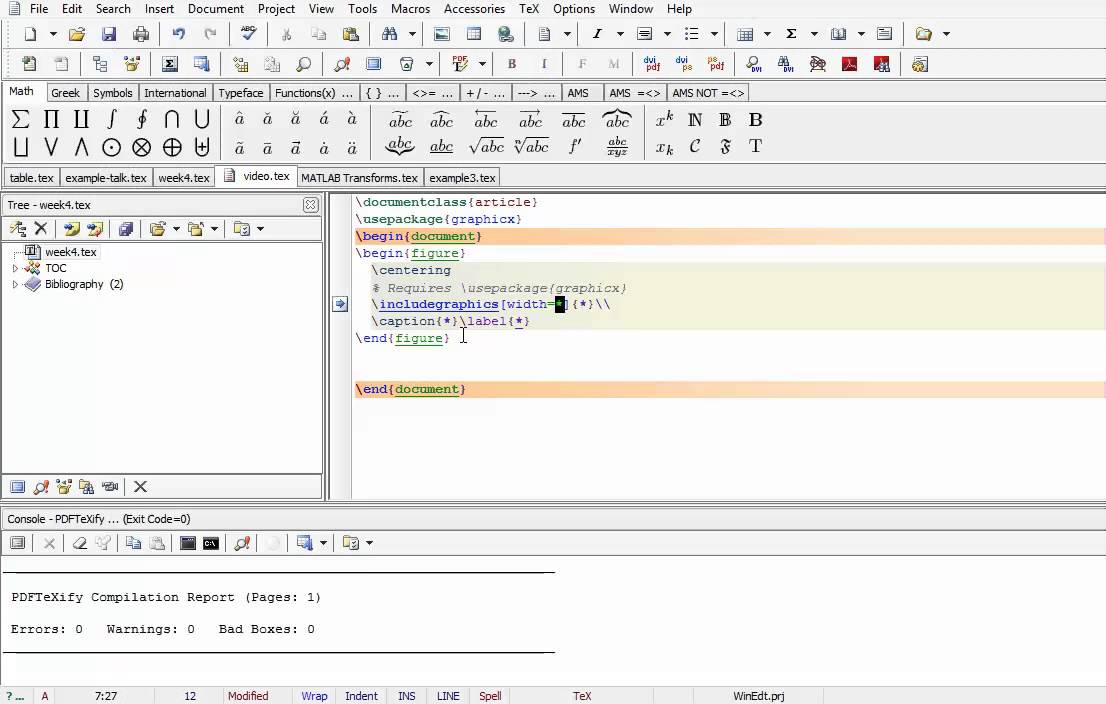Screen dimensions: 1106x704
Task: Open the Find dropdown arrow
Action: (412, 34)
